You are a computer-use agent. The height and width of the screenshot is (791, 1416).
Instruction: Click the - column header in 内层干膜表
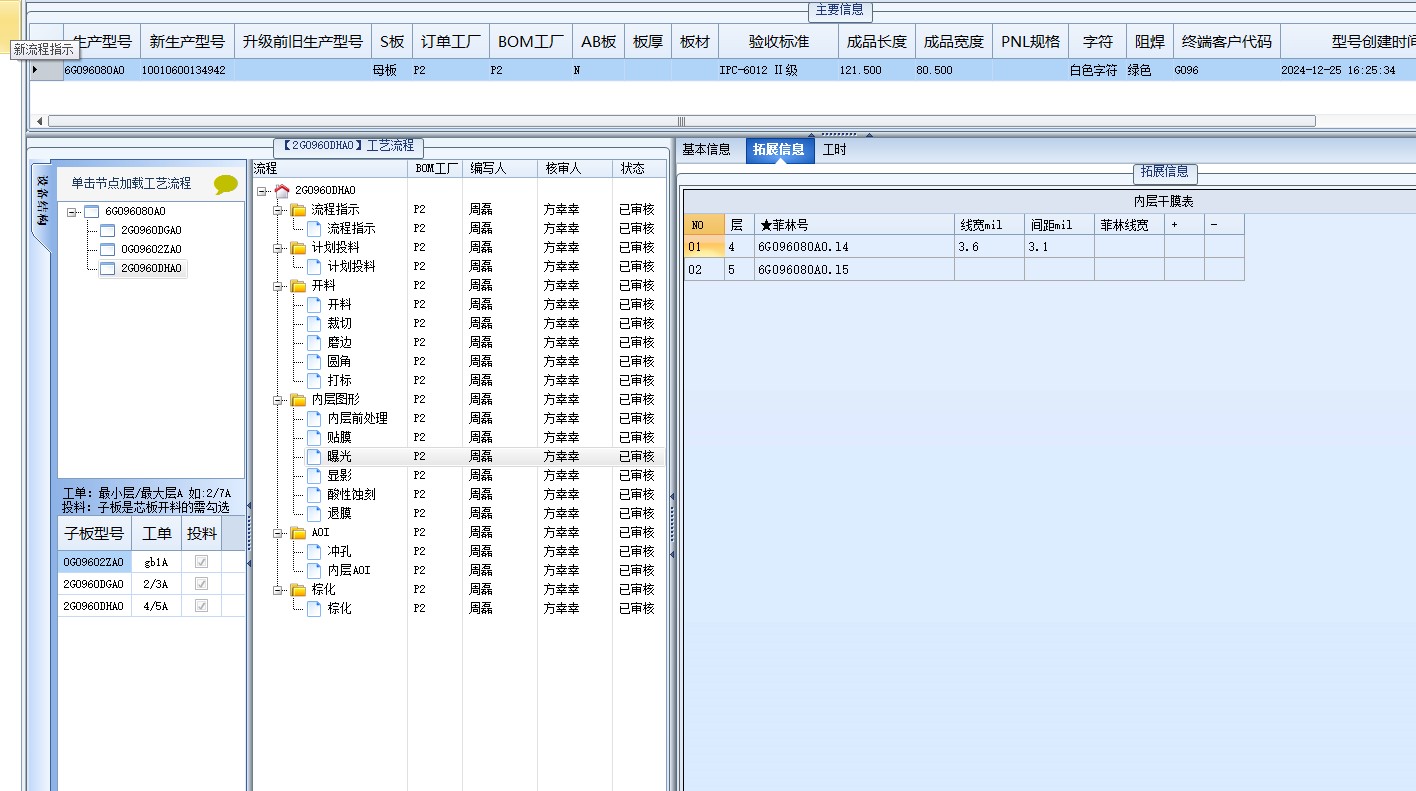tap(1224, 225)
